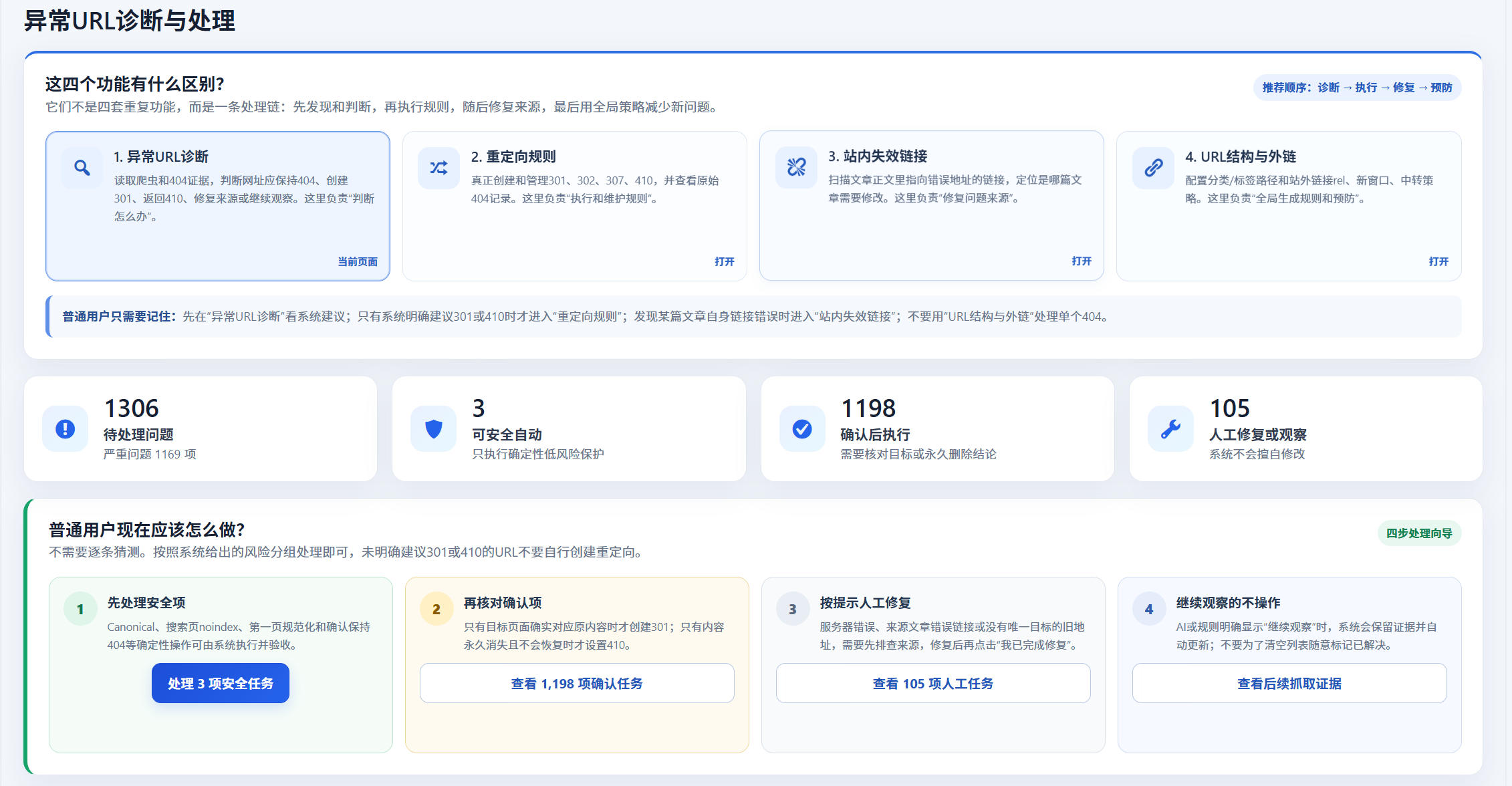
Task: Click the 严重问题 1169 项 text
Action: pos(150,454)
